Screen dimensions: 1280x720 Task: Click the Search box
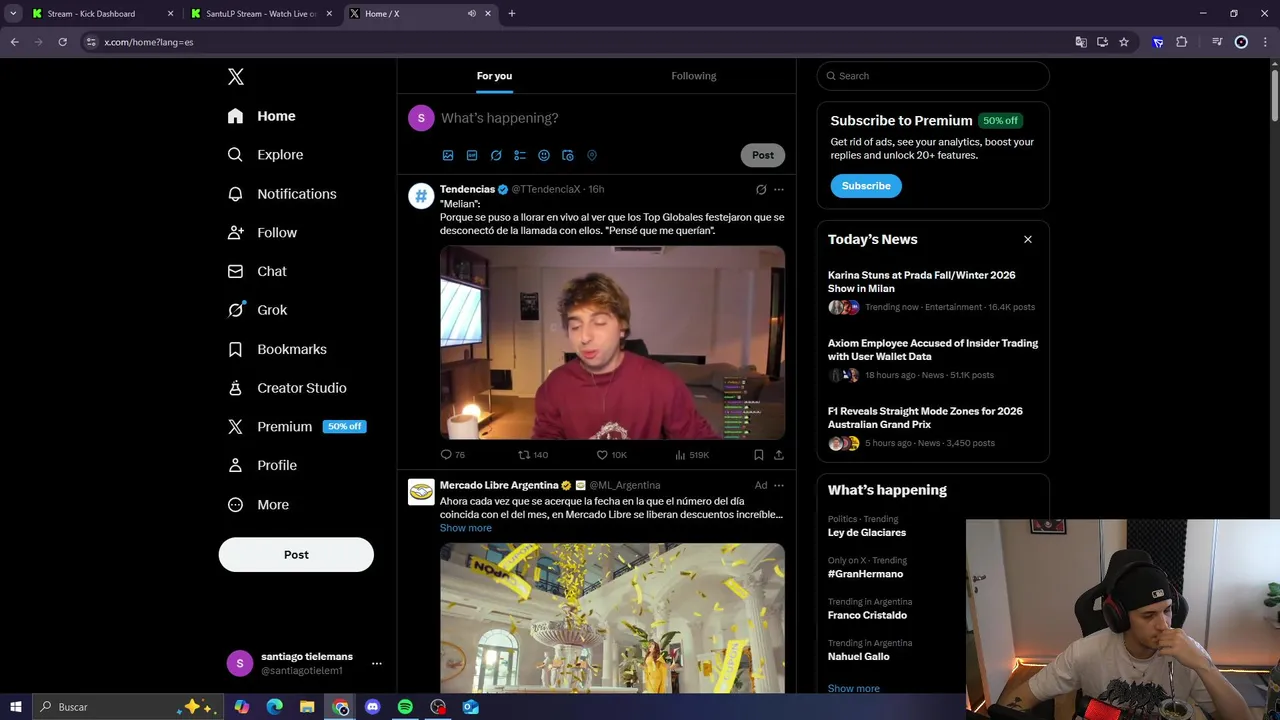[x=933, y=76]
